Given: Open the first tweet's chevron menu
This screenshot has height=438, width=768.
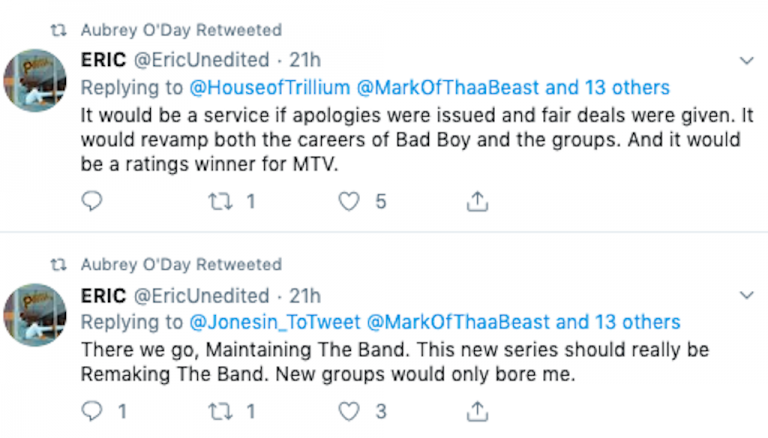Looking at the screenshot, I should click(746, 61).
